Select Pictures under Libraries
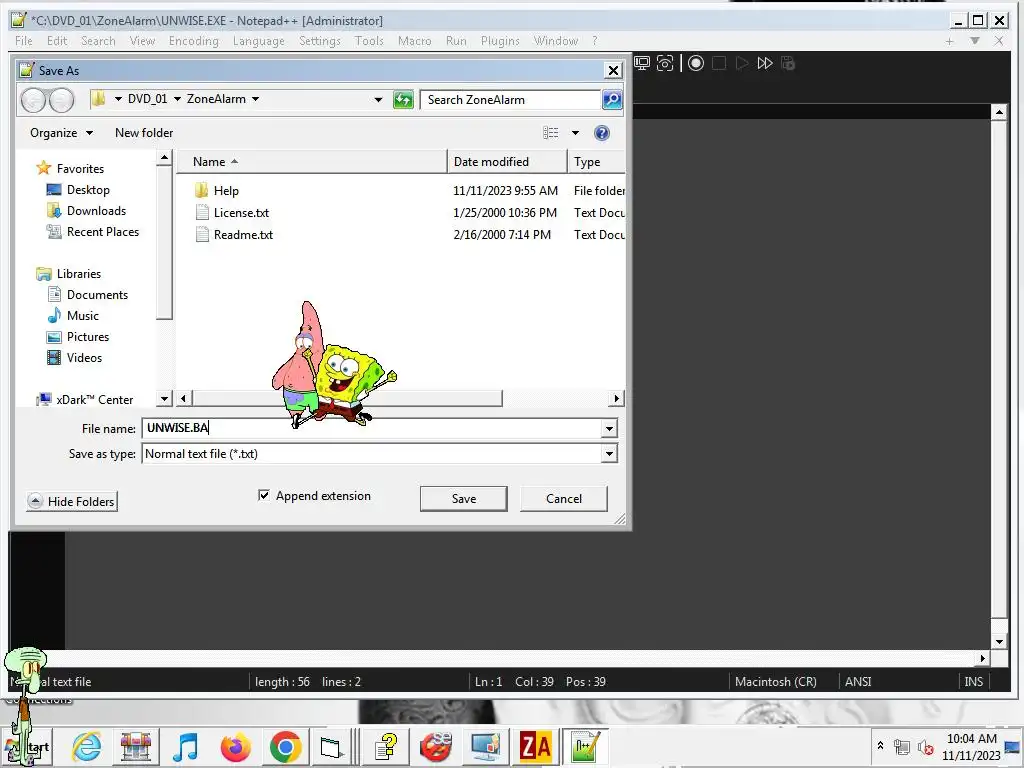This screenshot has width=1024, height=768. coord(78,337)
